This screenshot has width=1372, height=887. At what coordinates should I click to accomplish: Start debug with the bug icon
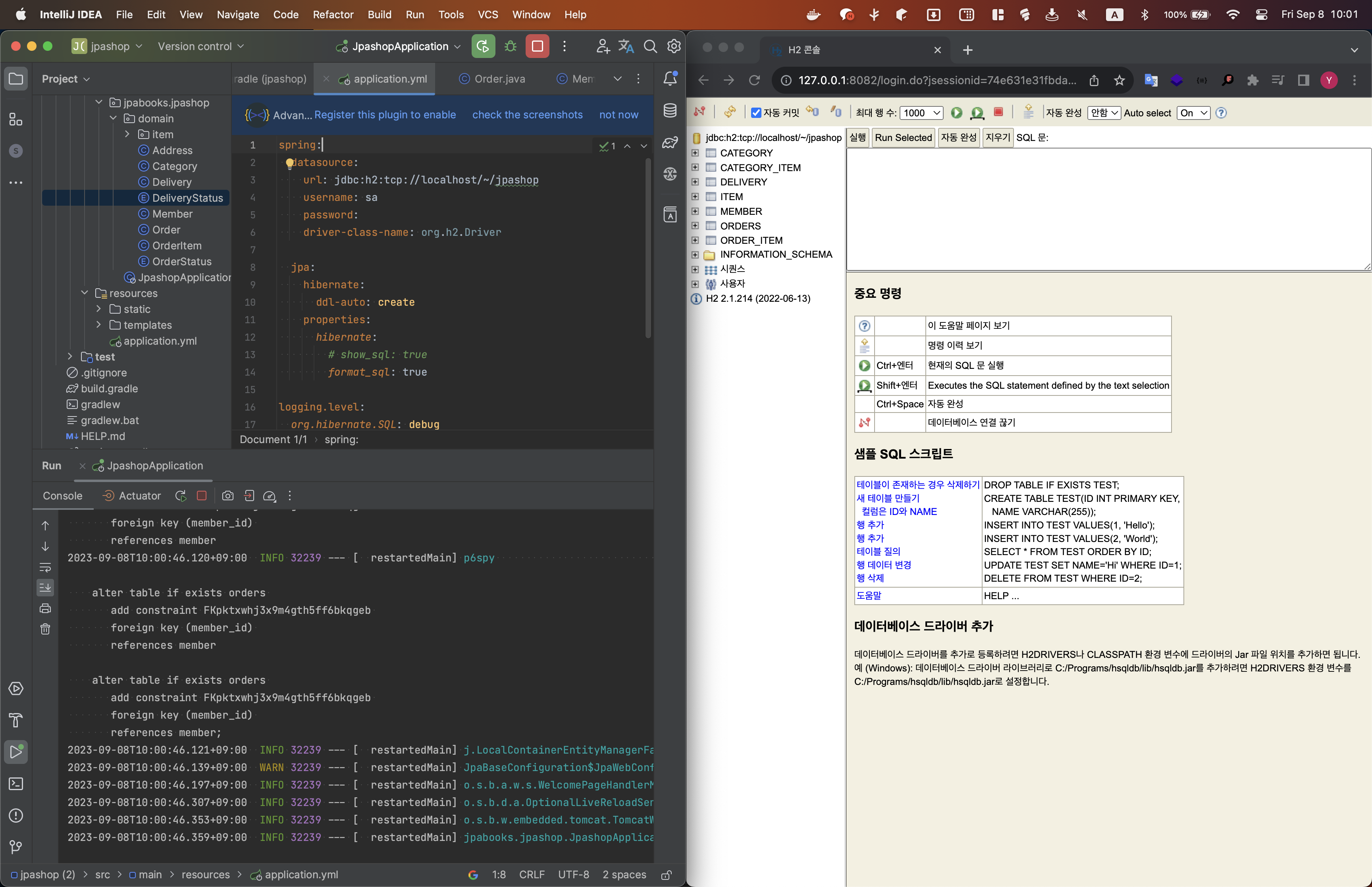[510, 46]
